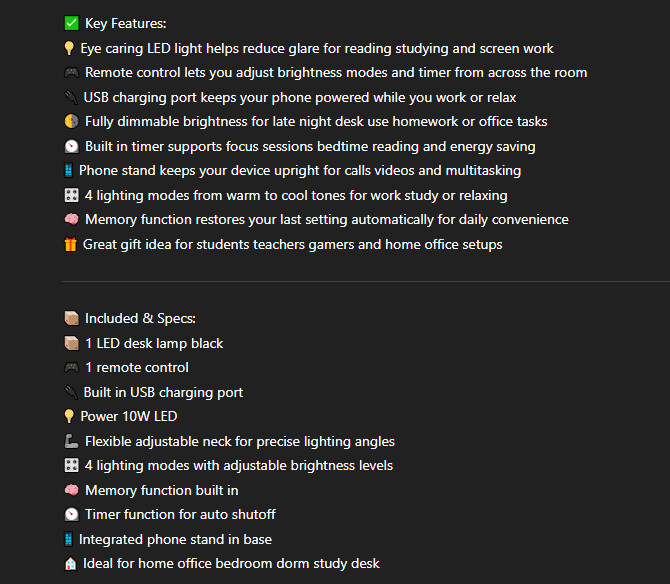
Task: Click the green checkmark beside Key Features
Action: click(71, 23)
